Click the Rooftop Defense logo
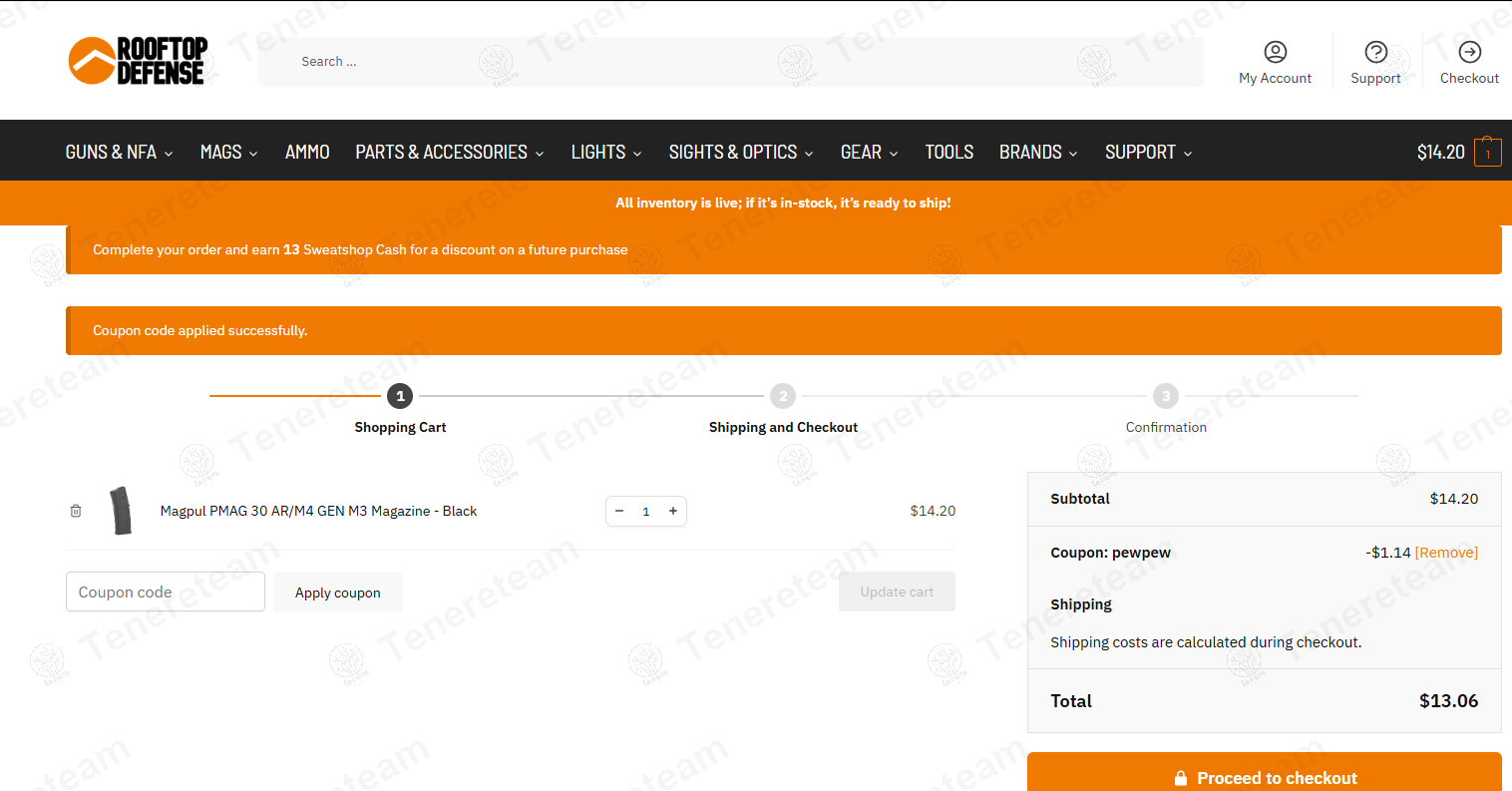1512x791 pixels. pos(137,61)
